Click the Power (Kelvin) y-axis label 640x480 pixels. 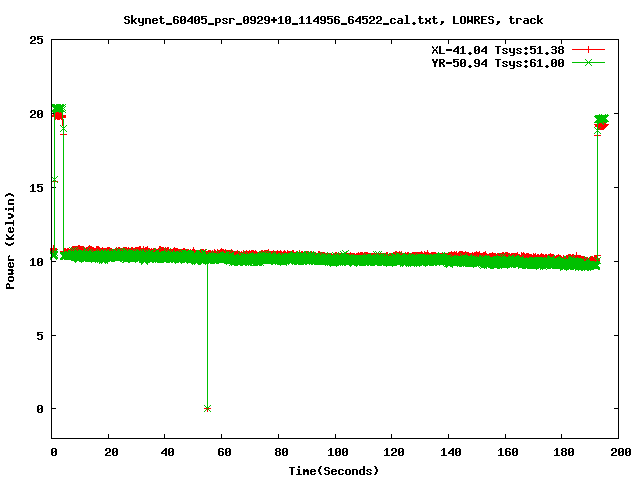click(10, 241)
